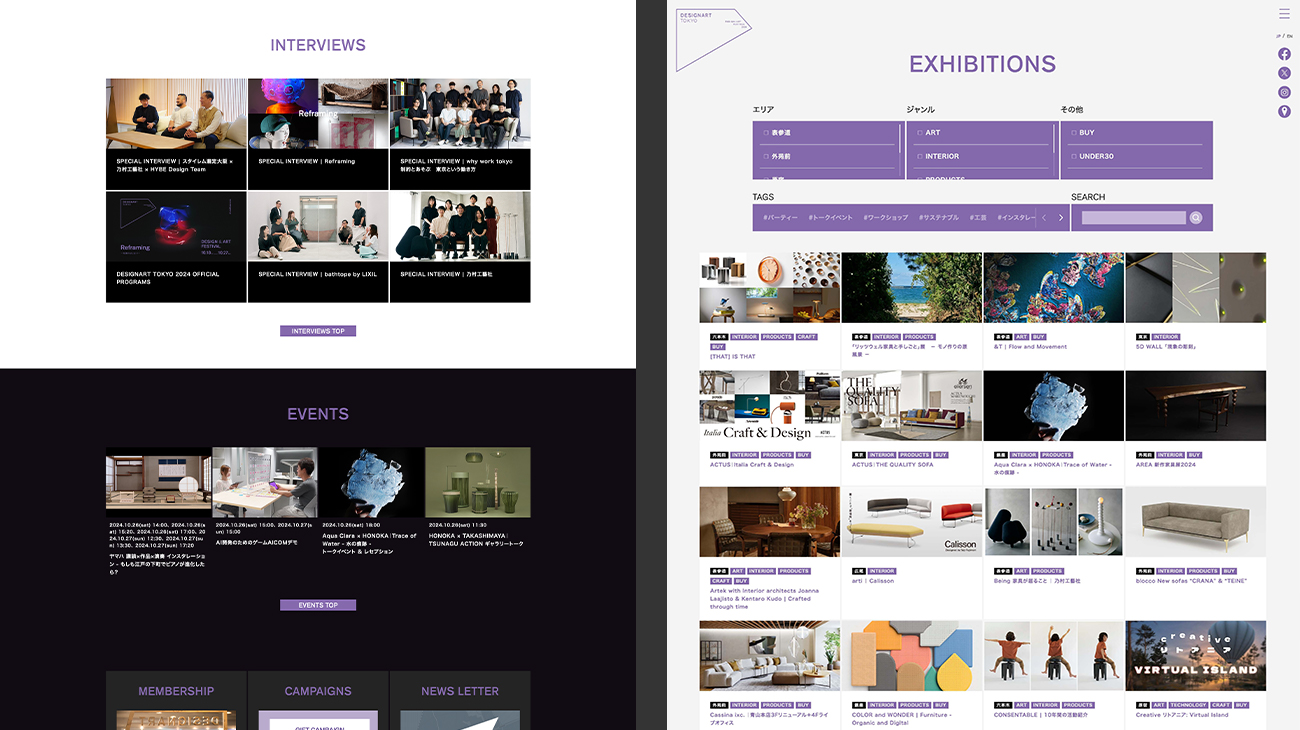Open the why work tokyo interview title

[456, 165]
